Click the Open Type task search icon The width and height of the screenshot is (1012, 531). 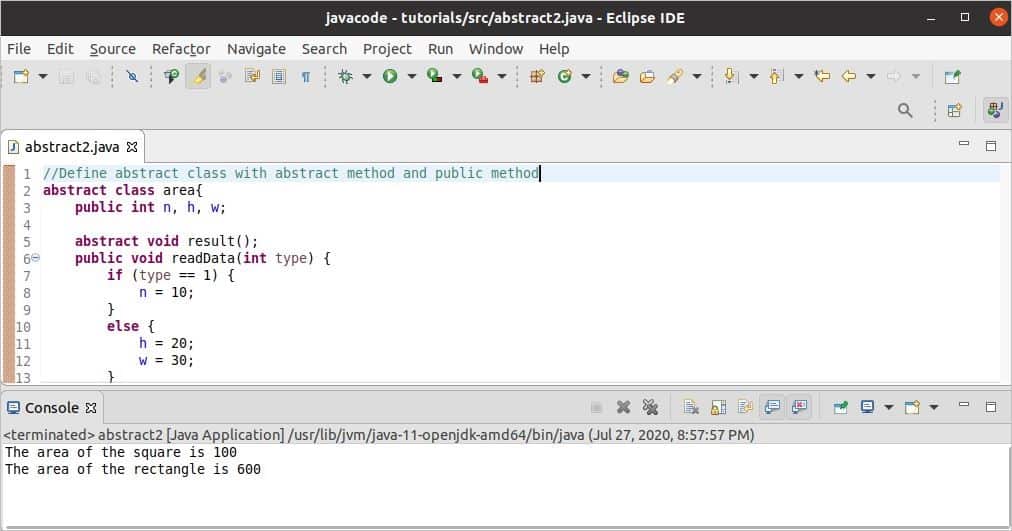click(171, 77)
